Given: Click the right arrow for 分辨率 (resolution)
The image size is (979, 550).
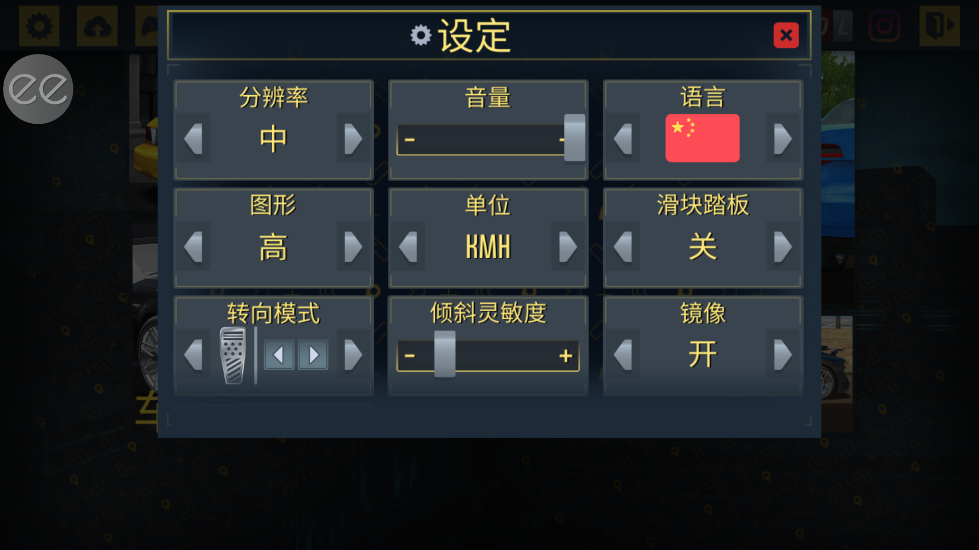Looking at the screenshot, I should pyautogui.click(x=353, y=139).
